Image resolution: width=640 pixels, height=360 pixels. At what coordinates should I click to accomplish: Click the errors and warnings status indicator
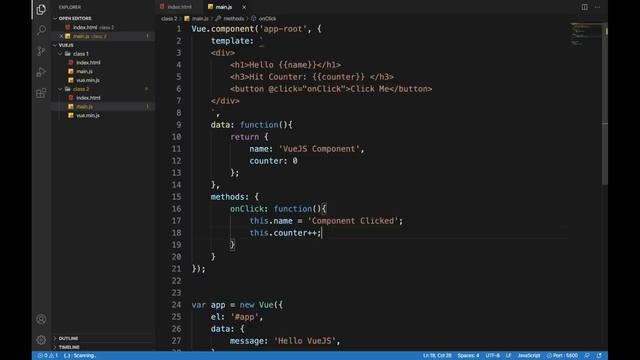pos(48,356)
